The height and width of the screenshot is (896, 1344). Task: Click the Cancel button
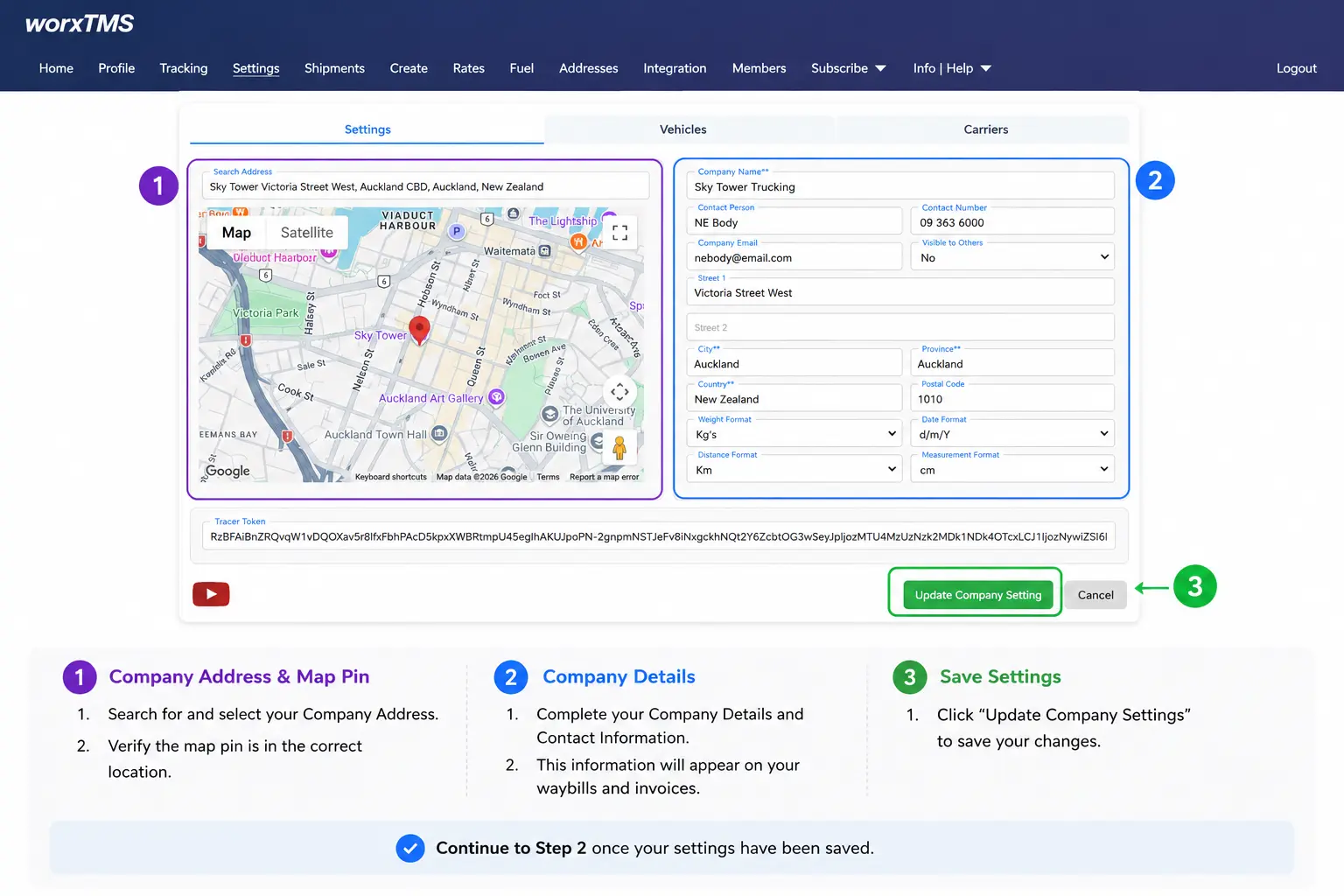[x=1095, y=595]
